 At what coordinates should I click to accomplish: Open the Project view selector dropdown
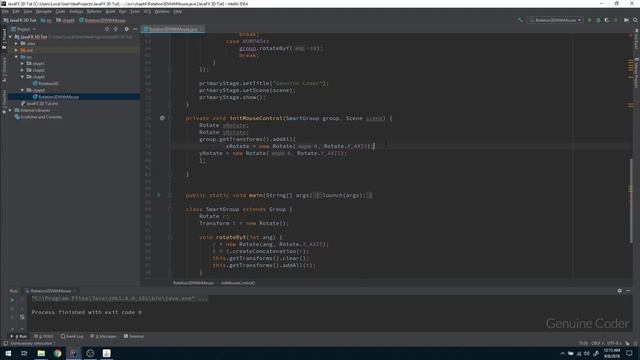[x=24, y=29]
